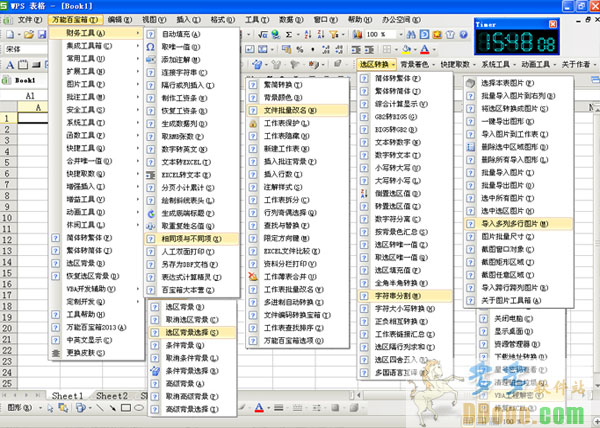Image resolution: width=600 pixels, height=428 pixels.
Task: Open the 图形 drawing menu dropdown
Action: click(x=23, y=408)
